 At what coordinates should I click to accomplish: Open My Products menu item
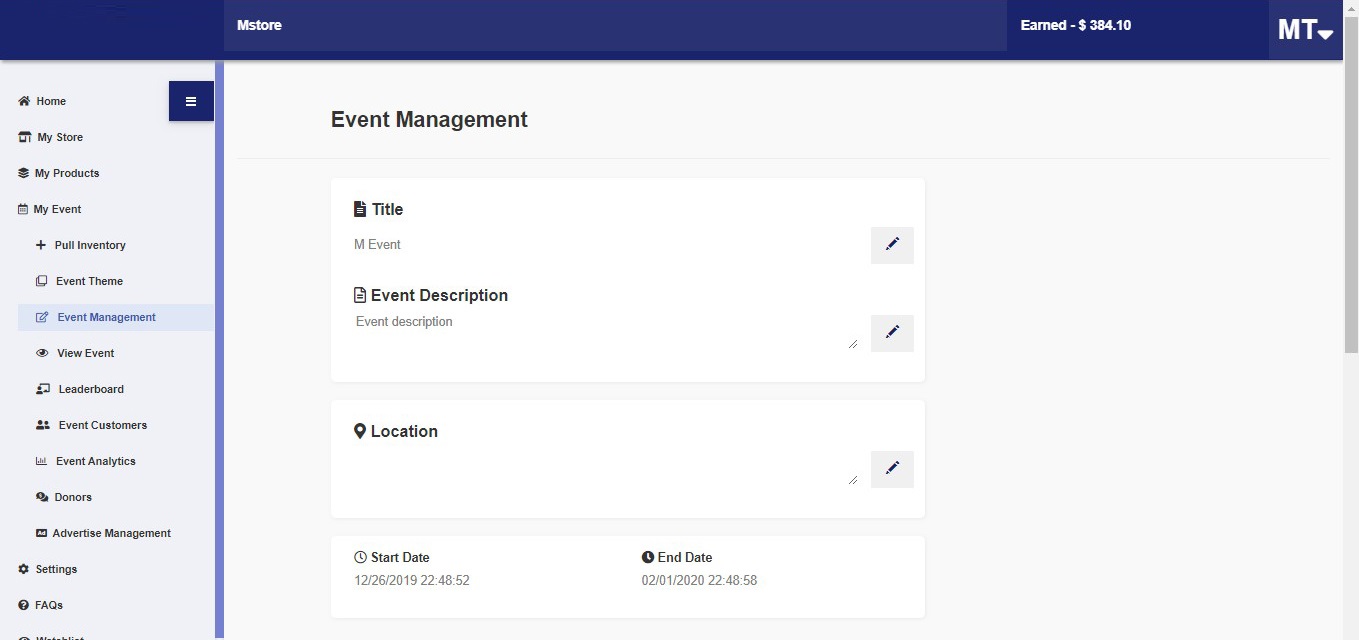click(67, 173)
